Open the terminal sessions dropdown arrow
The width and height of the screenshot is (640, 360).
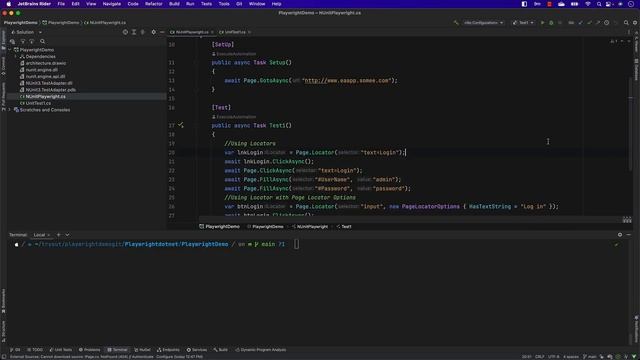coord(67,235)
